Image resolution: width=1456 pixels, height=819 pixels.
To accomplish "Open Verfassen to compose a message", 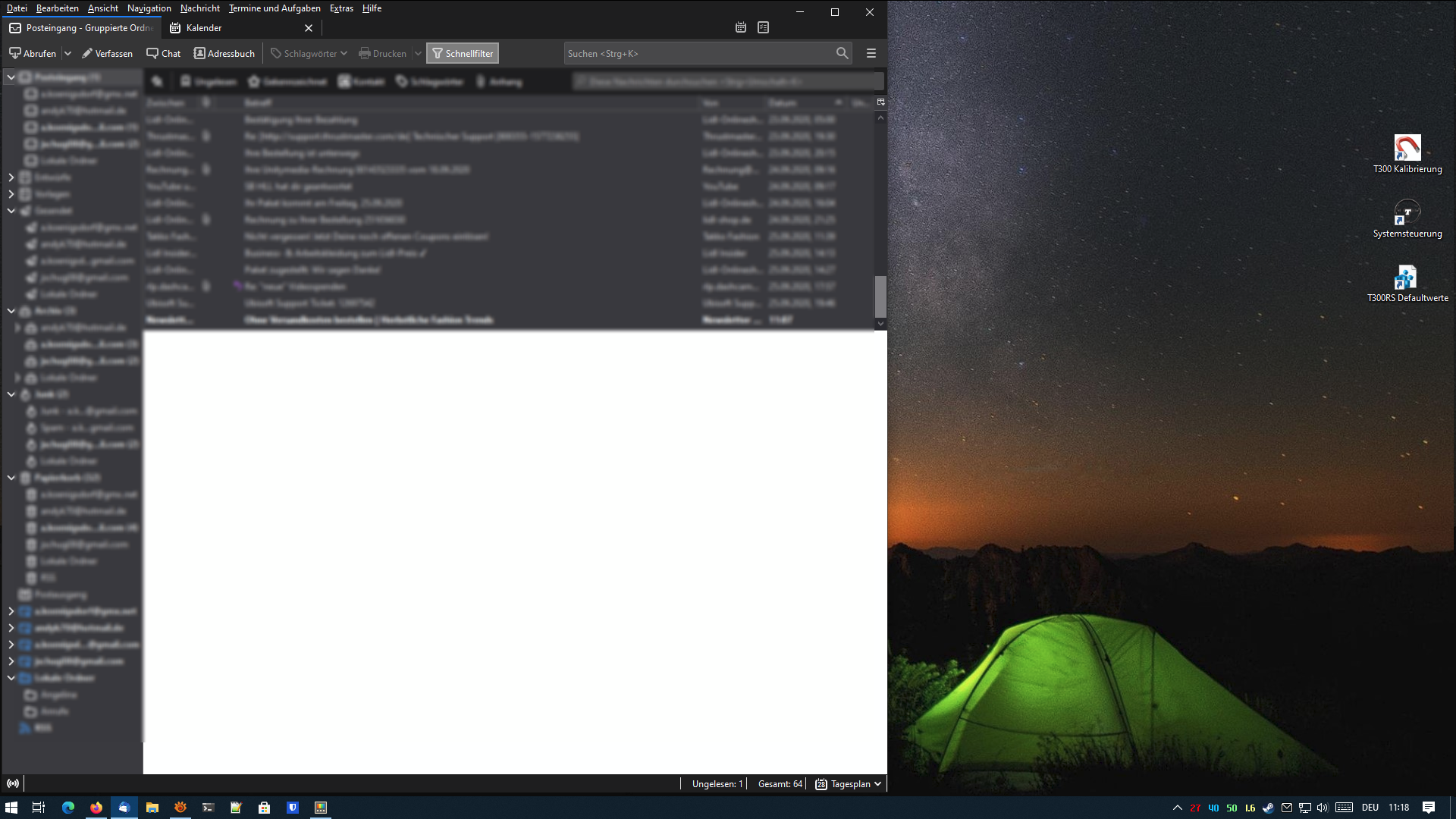I will pos(107,53).
